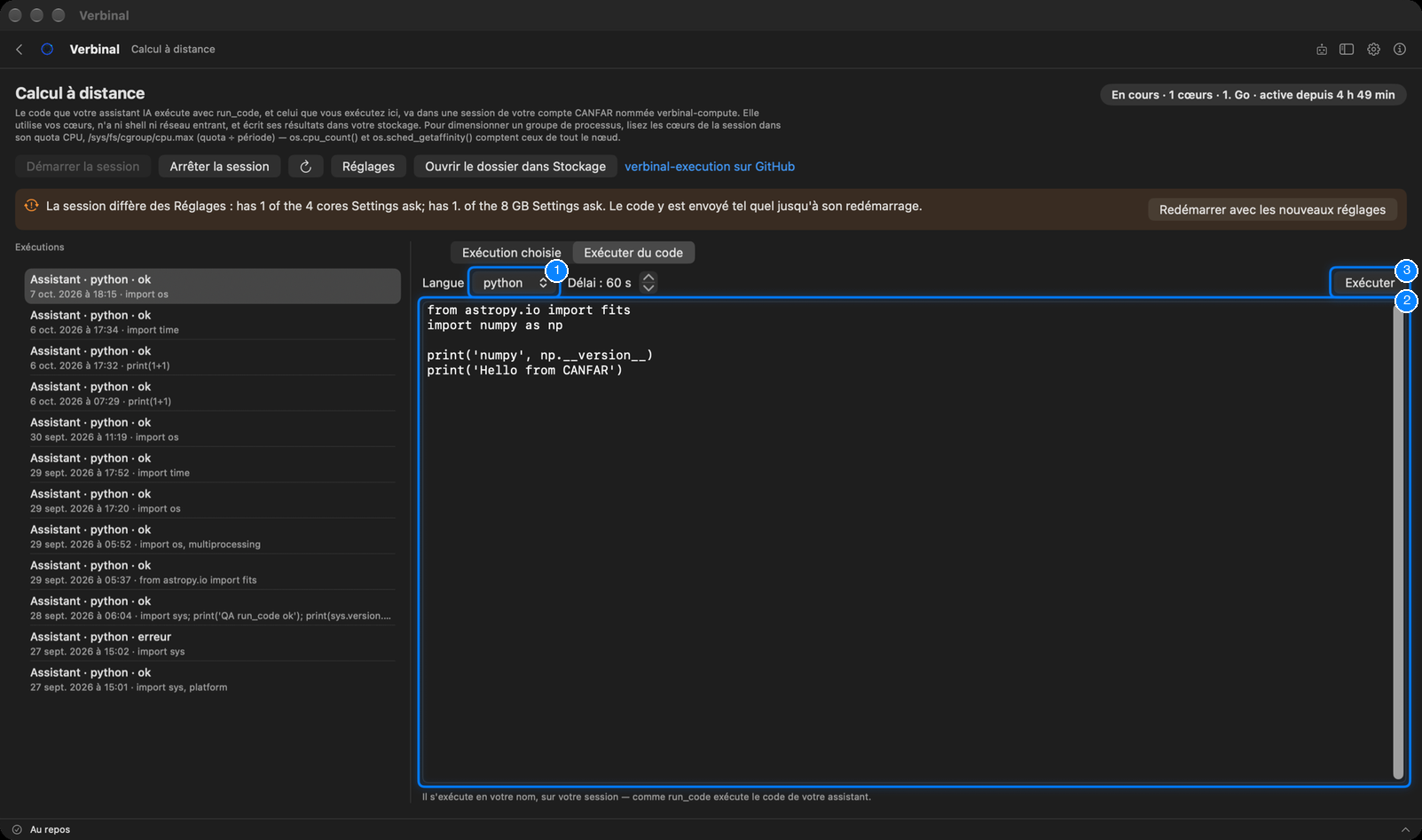Click the Verbinal title in header bar
Screen dimensions: 1422x840
[x=95, y=50]
